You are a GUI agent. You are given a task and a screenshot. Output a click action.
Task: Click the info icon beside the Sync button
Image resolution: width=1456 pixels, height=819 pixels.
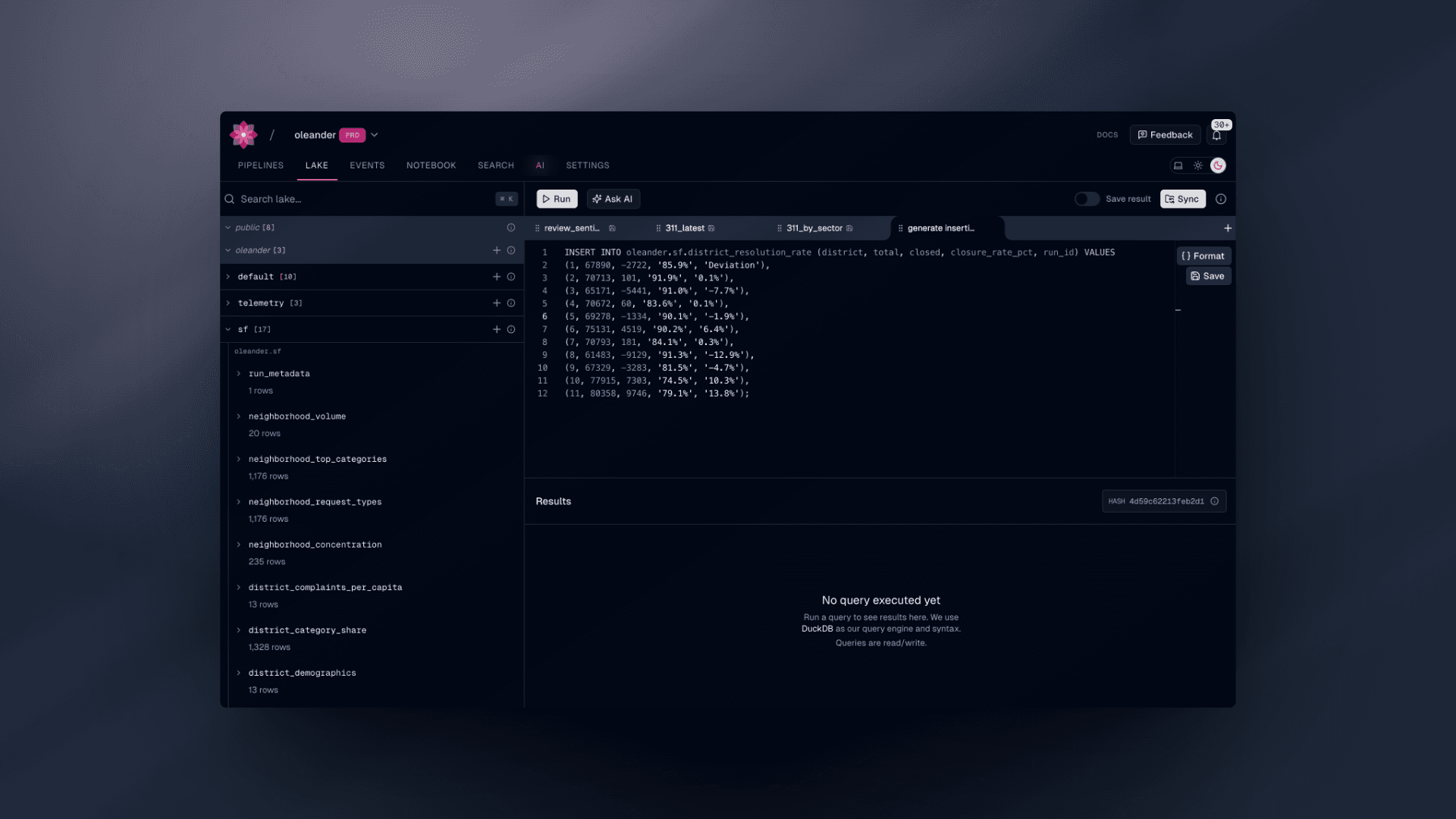click(x=1221, y=199)
